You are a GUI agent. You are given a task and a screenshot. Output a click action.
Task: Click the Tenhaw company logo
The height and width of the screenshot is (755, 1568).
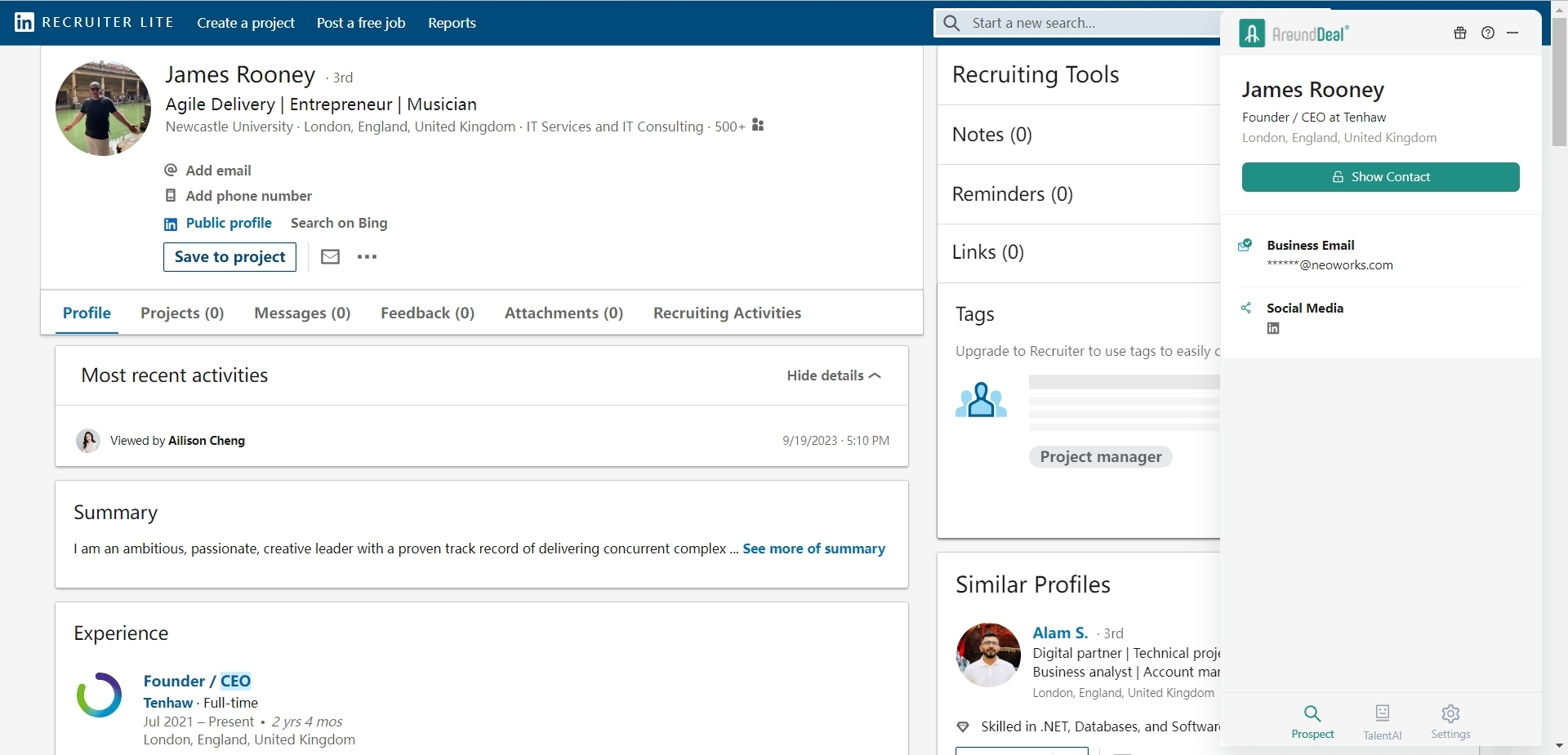(99, 695)
